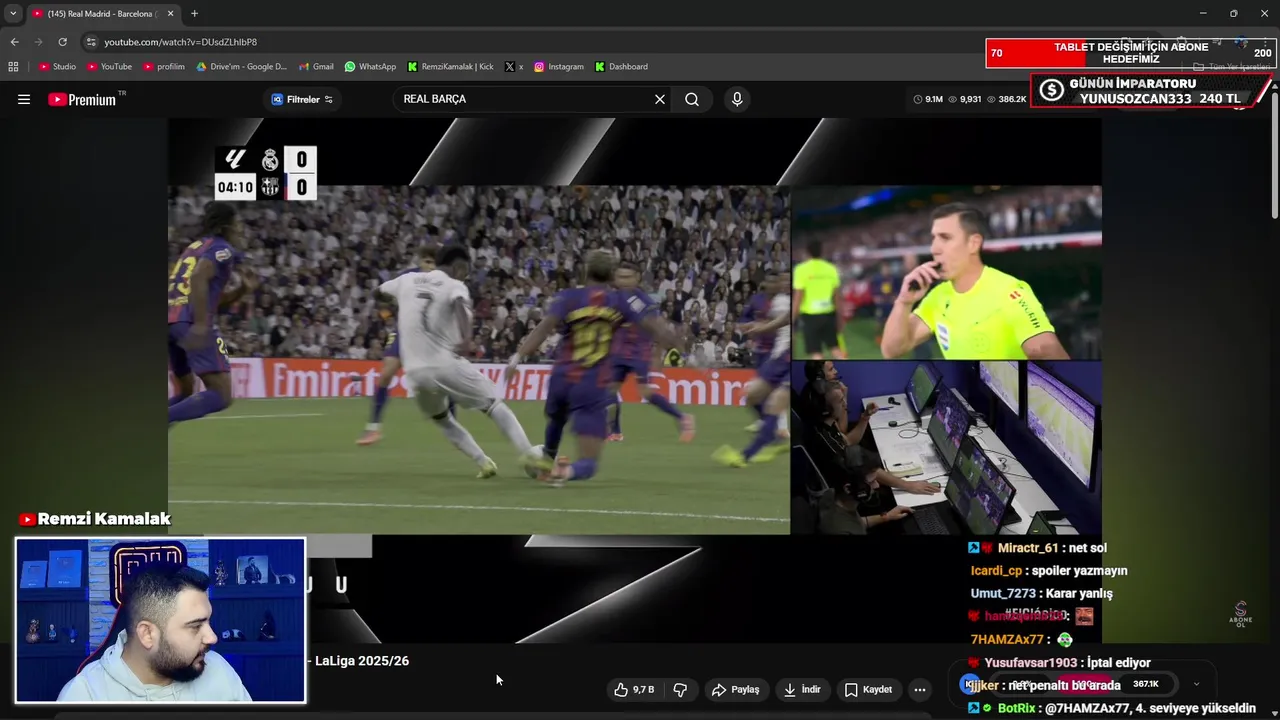Download the video with İndir

pos(802,690)
